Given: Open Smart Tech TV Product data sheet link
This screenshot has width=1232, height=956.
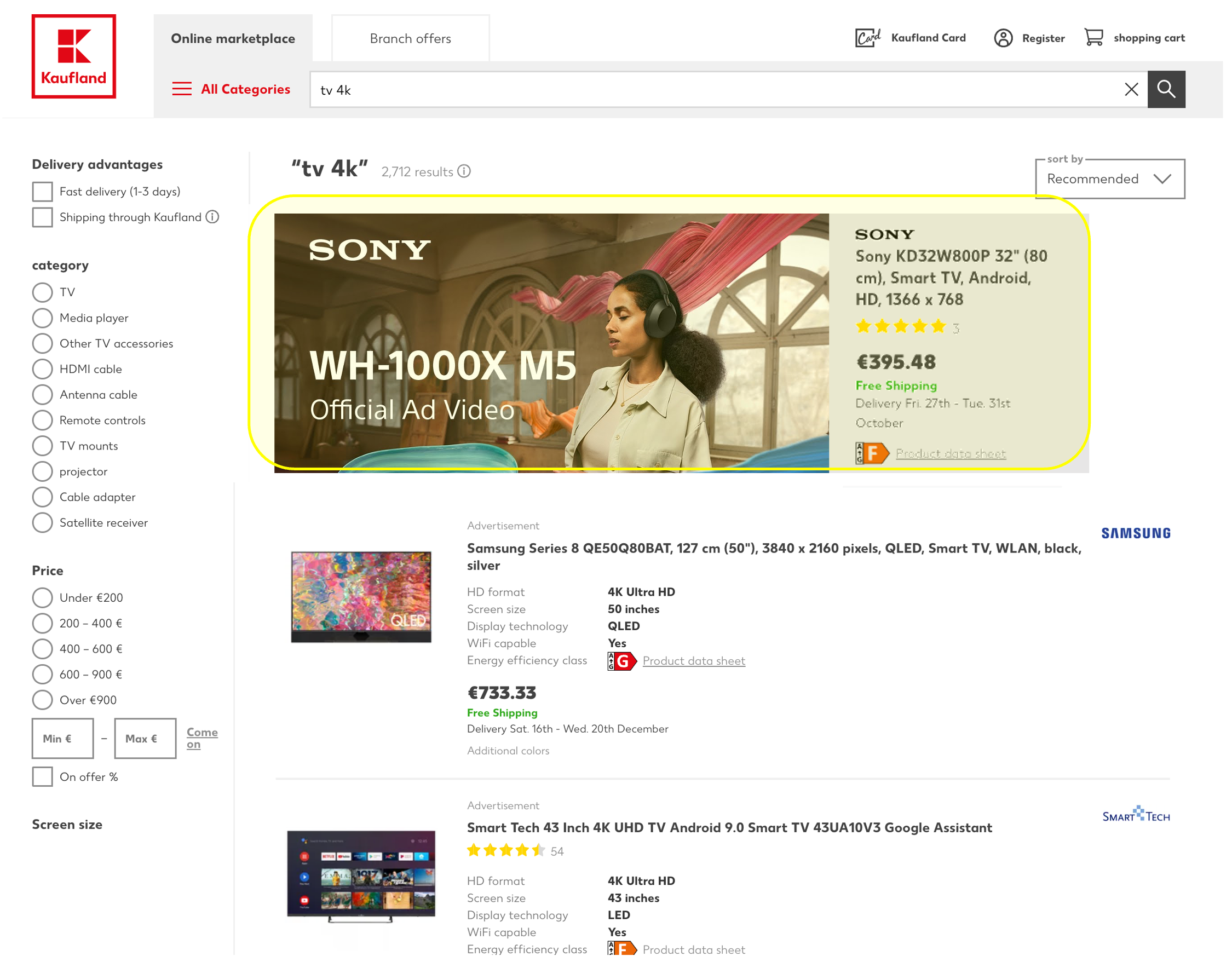Looking at the screenshot, I should click(x=694, y=951).
